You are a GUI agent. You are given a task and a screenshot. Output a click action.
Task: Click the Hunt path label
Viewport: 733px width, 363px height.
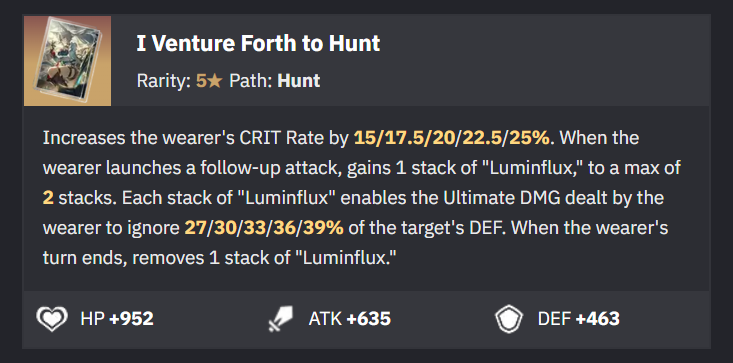[x=299, y=81]
